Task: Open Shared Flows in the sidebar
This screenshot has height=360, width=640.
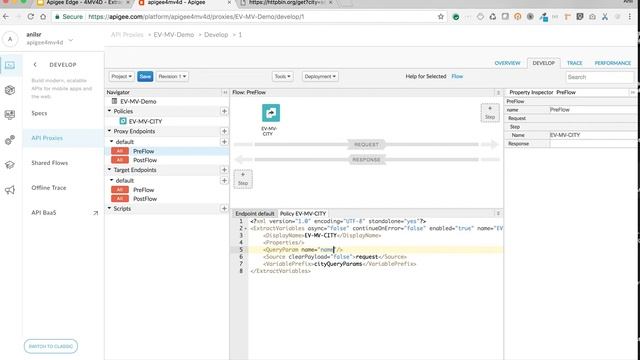Action: (x=49, y=163)
